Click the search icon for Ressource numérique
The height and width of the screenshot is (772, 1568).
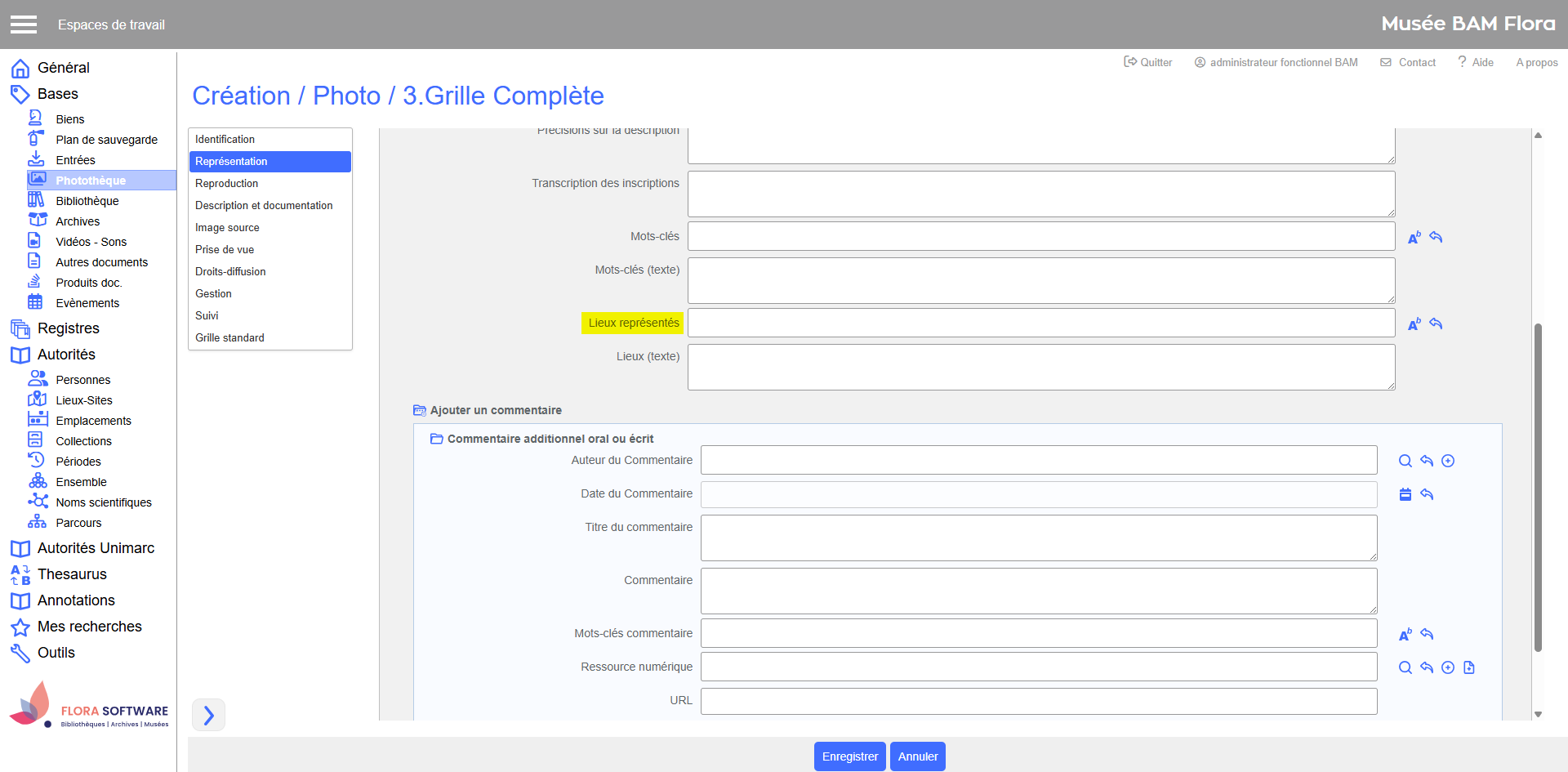[1405, 667]
